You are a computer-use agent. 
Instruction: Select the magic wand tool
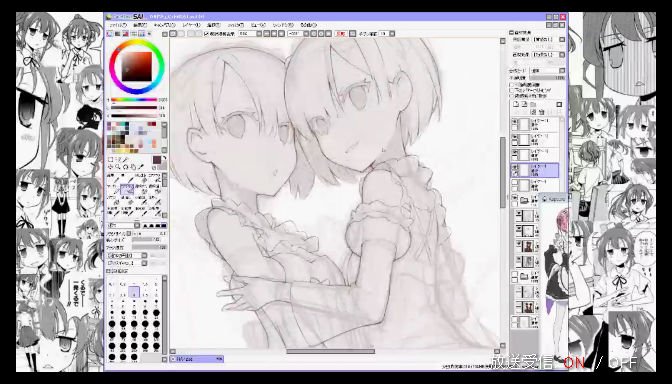pos(126,159)
